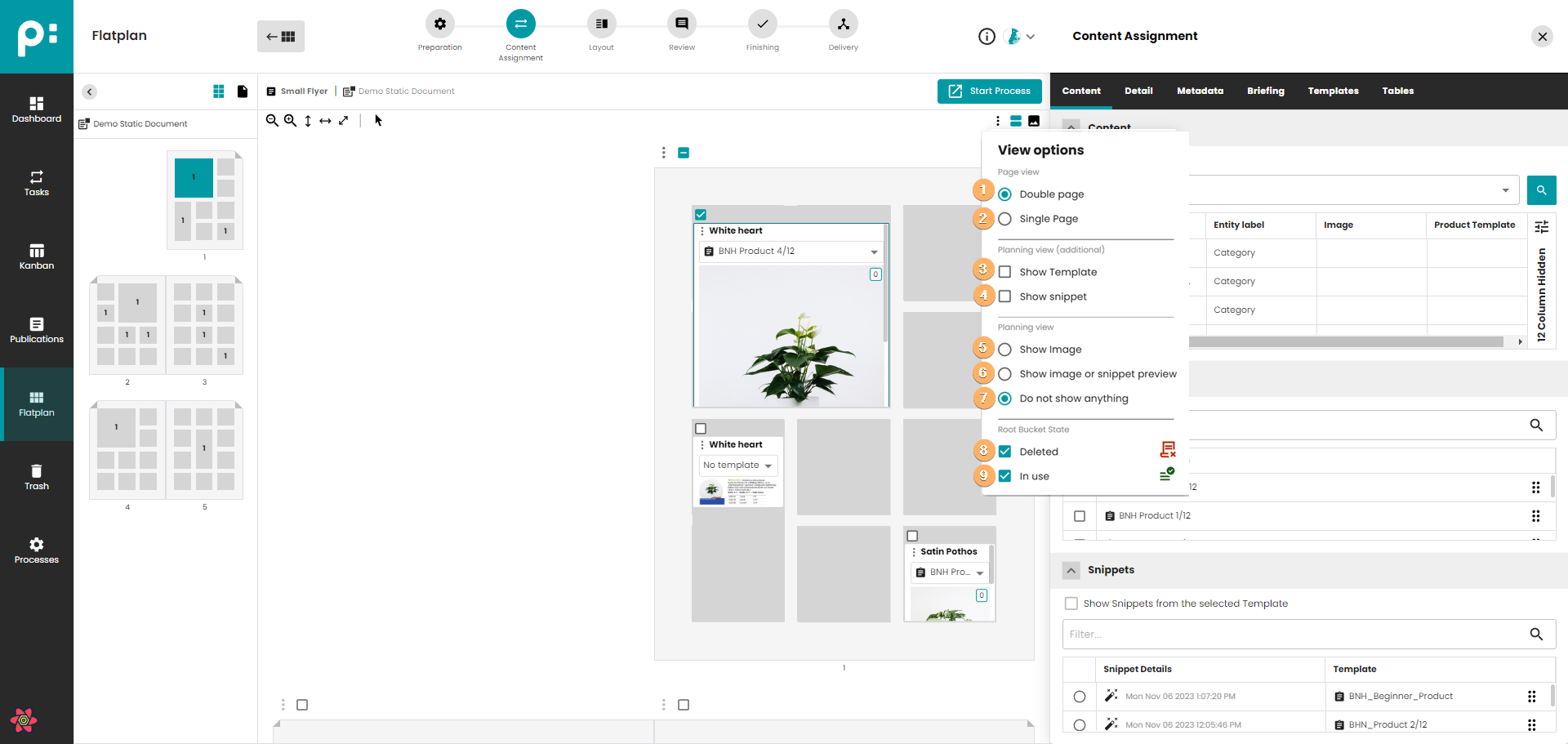Click the zoom in magnifier icon
This screenshot has height=744, width=1568.
tap(290, 121)
